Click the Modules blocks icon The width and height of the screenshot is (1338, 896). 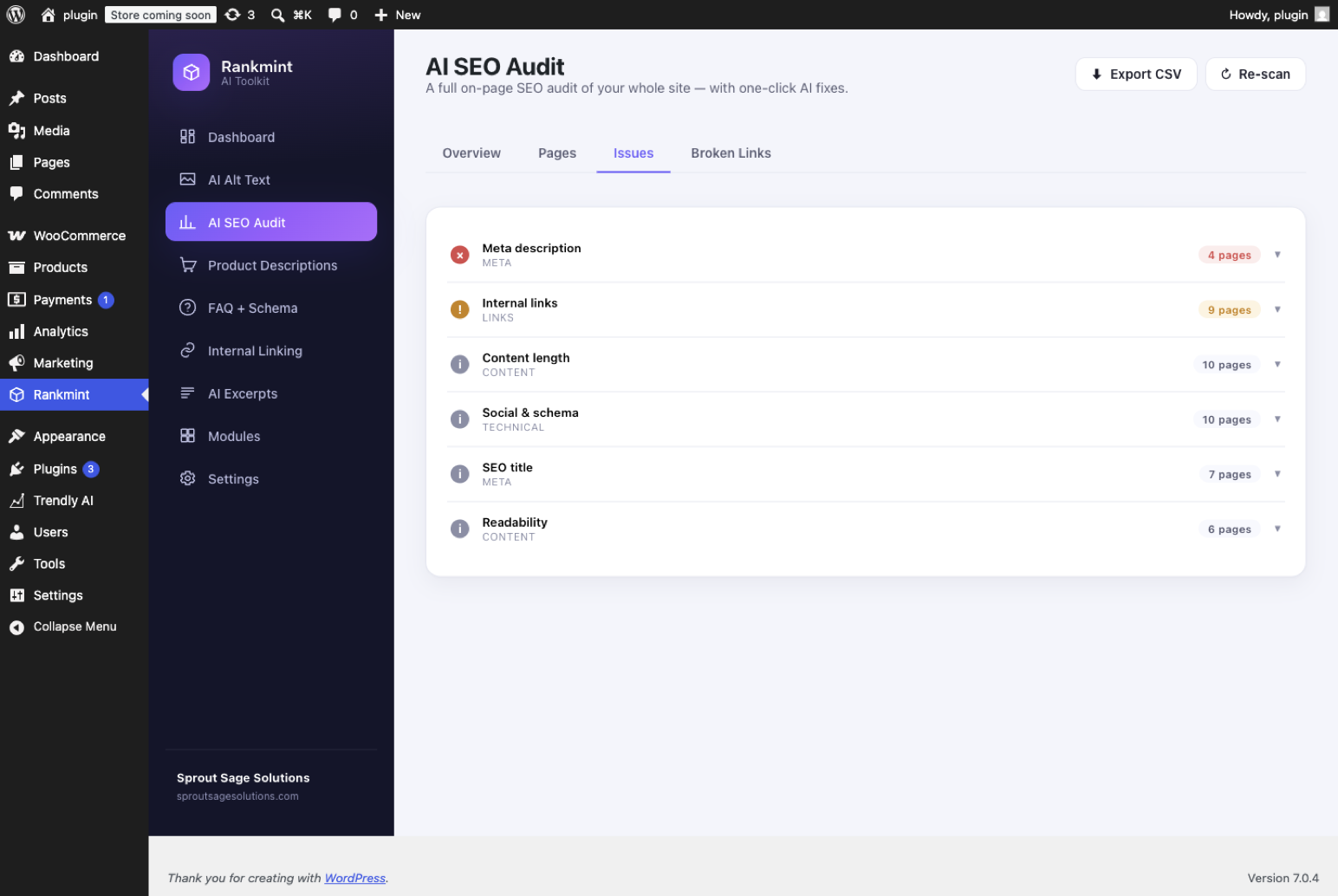(187, 436)
